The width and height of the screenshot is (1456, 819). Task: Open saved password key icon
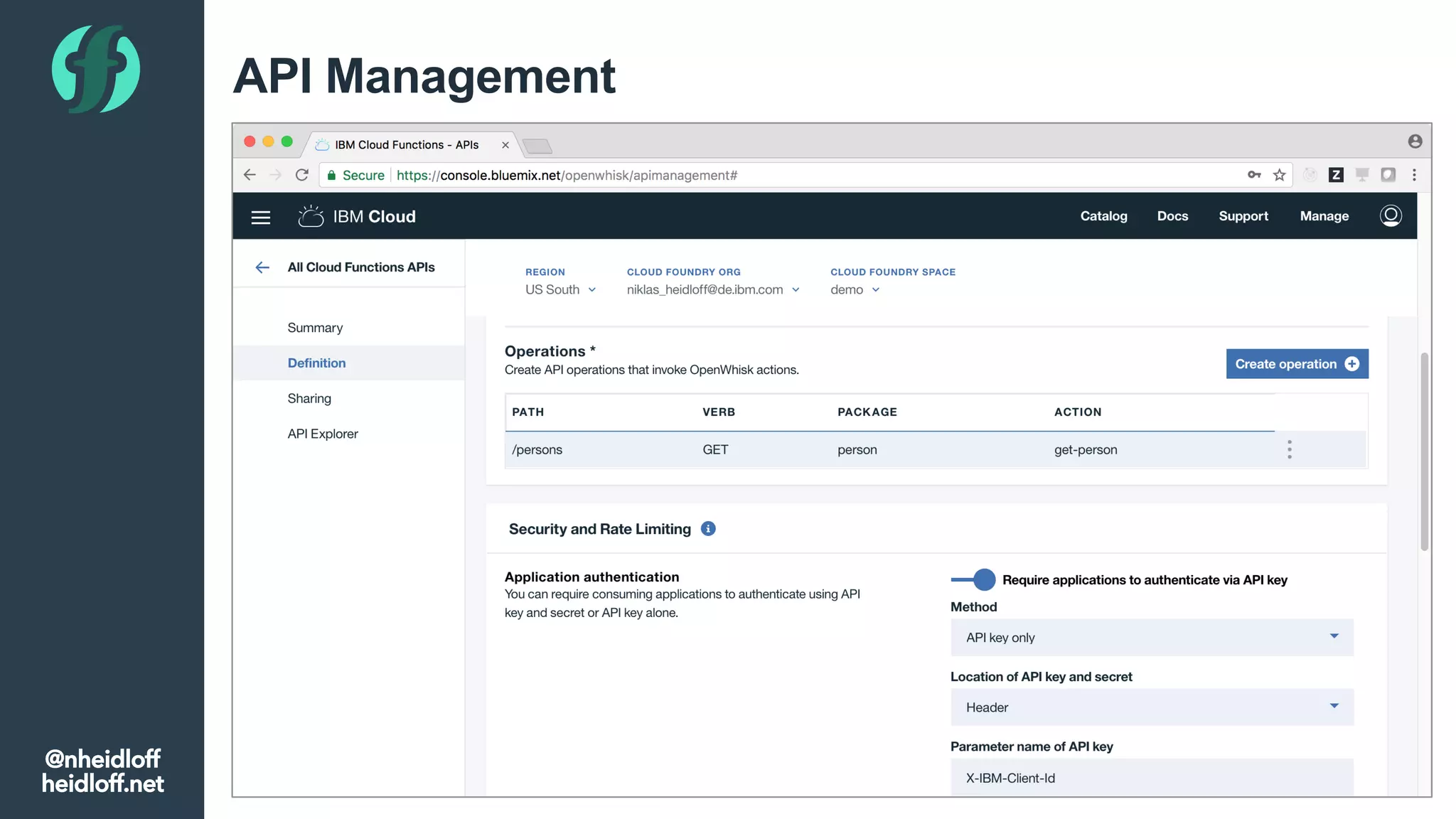[x=1255, y=175]
